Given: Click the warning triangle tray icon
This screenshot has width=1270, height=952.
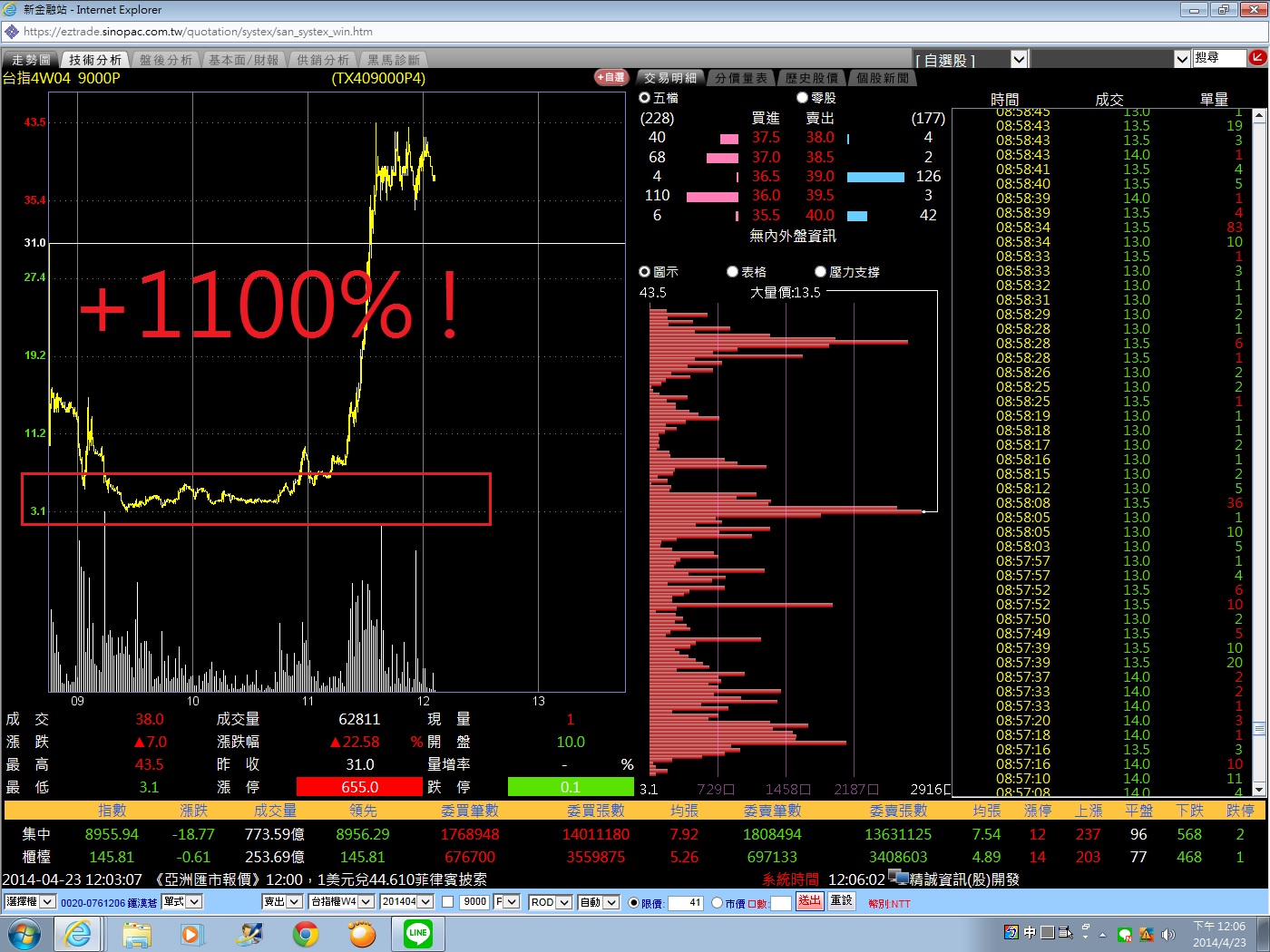Looking at the screenshot, I should pos(1147,934).
